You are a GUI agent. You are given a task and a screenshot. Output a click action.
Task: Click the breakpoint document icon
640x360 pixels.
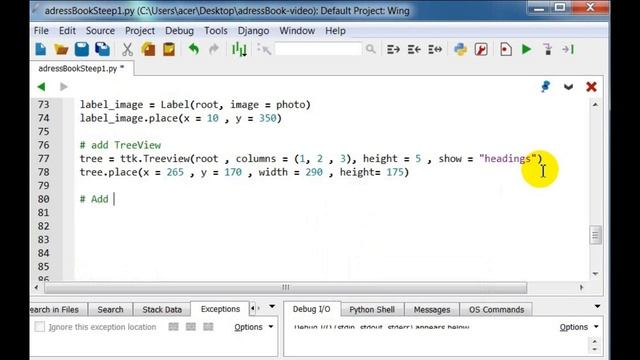pos(506,49)
